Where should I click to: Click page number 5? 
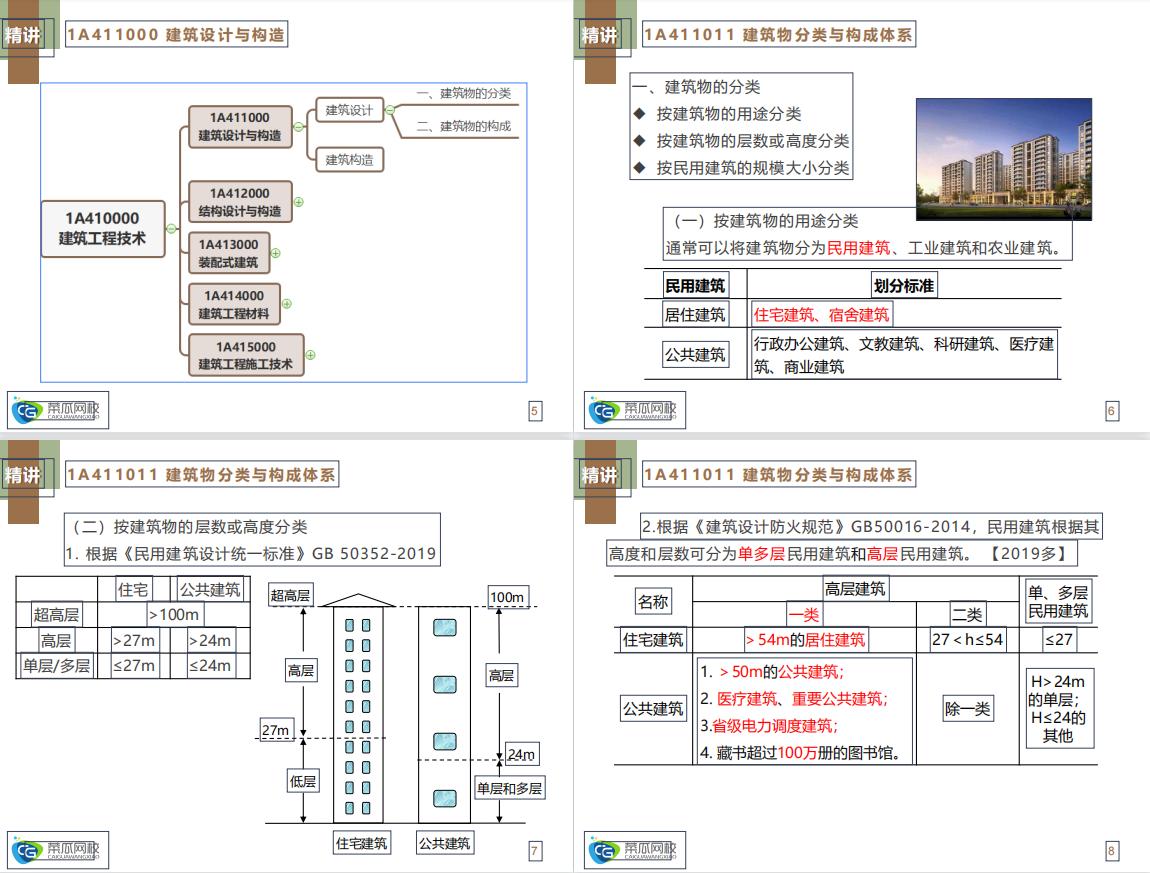[x=535, y=409]
